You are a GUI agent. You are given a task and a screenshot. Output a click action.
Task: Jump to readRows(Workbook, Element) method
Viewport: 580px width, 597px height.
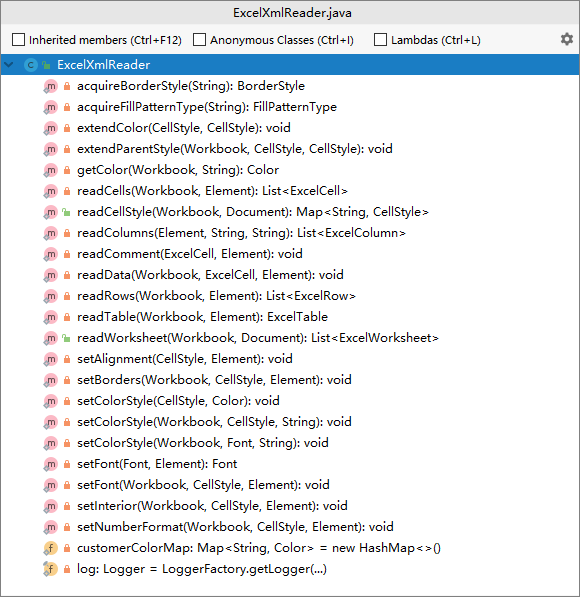point(216,296)
